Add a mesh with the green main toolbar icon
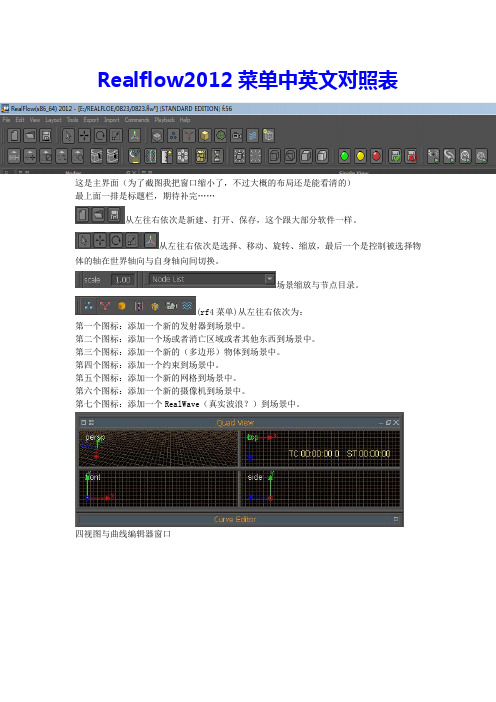496x702 pixels. (221, 135)
